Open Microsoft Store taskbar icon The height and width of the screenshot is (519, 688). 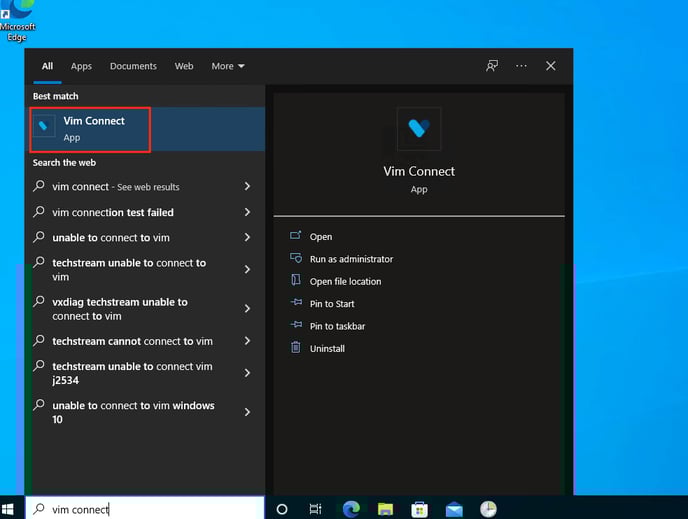click(420, 509)
